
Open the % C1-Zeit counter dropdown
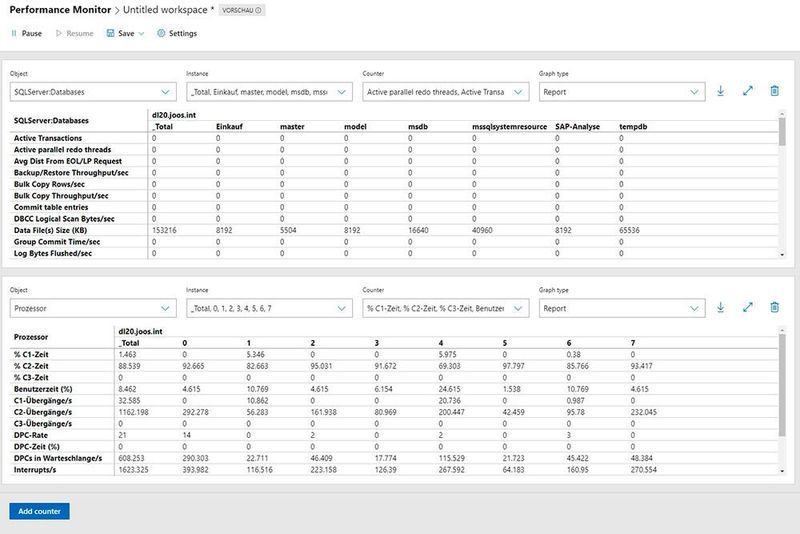(x=445, y=308)
